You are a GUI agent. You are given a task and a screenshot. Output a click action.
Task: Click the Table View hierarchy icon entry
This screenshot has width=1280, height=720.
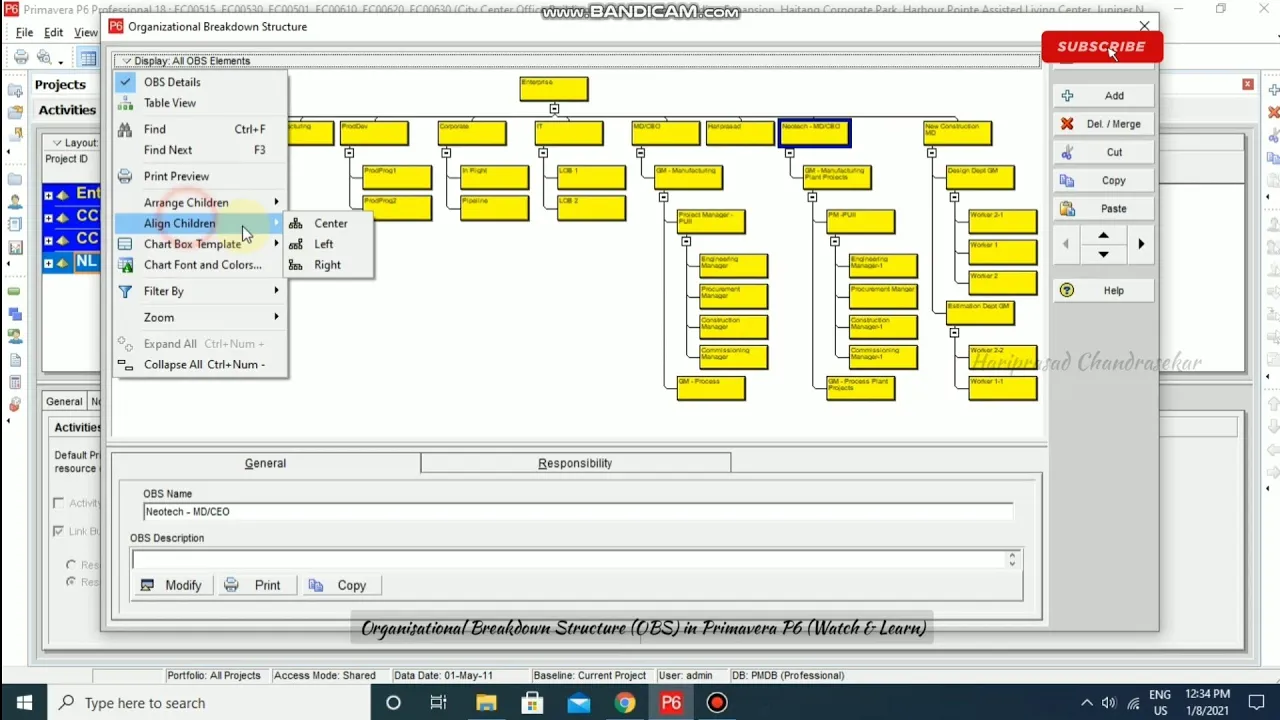click(125, 103)
